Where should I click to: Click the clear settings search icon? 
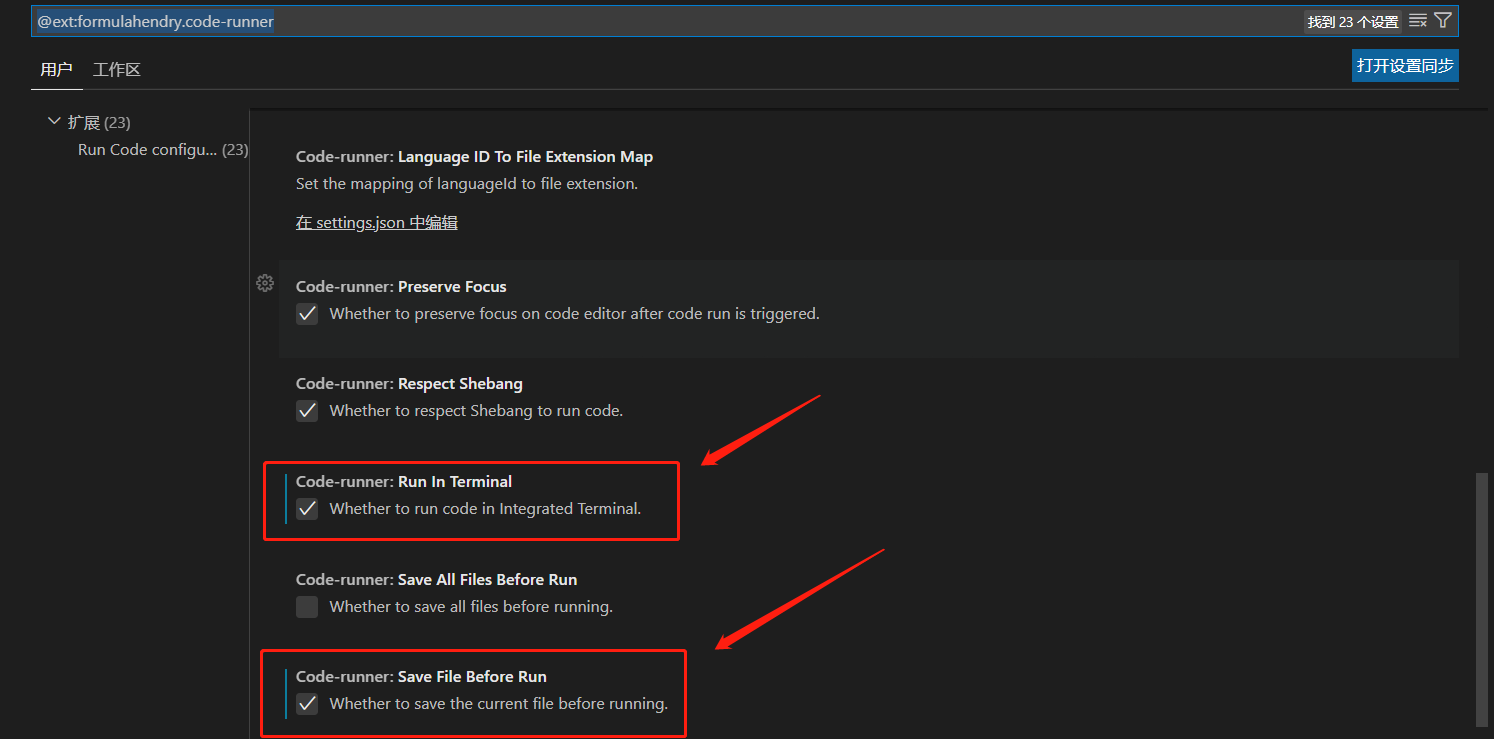point(1418,21)
